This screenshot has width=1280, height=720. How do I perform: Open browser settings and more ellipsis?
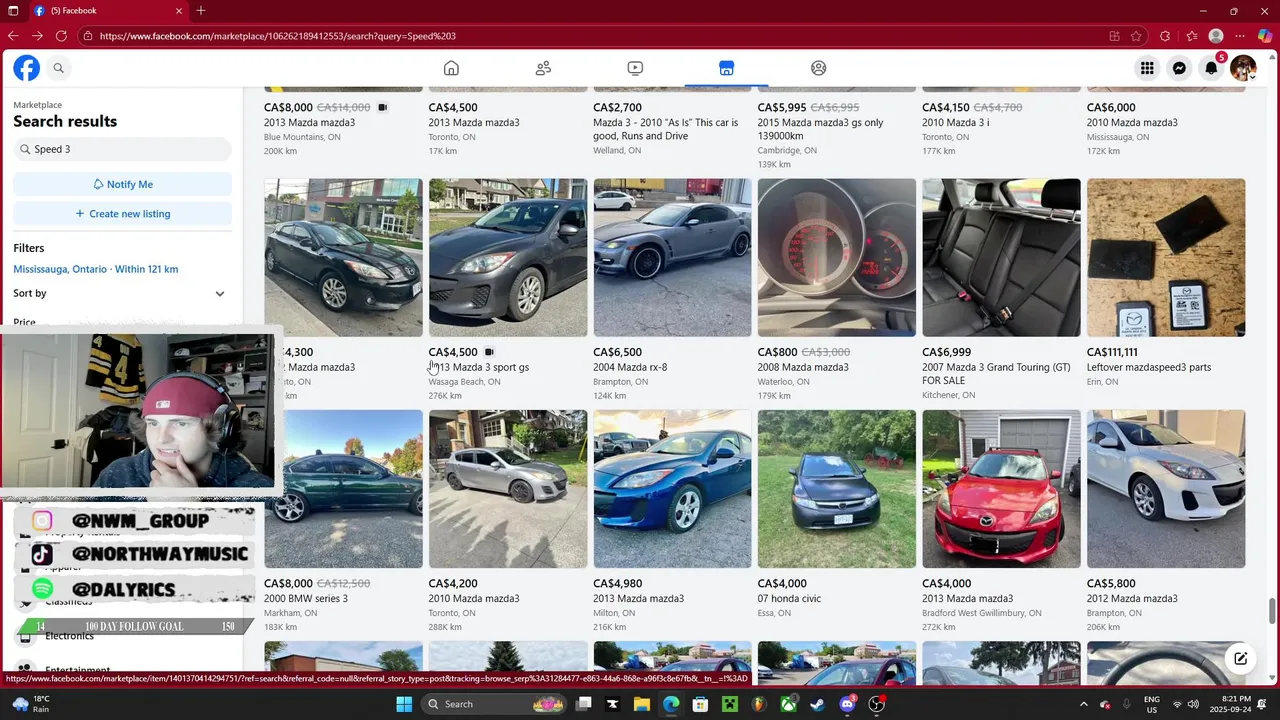pyautogui.click(x=1240, y=36)
